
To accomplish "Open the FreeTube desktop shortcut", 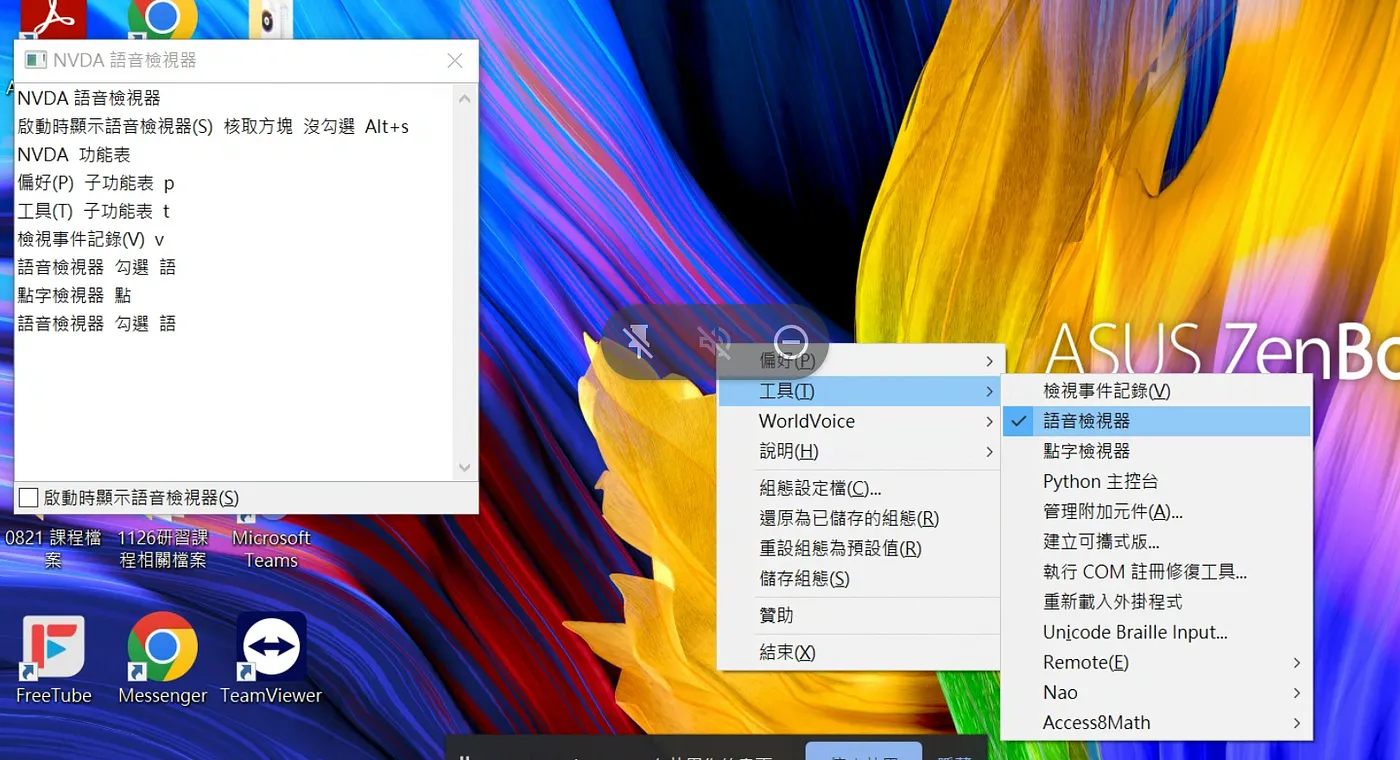I will coord(53,660).
